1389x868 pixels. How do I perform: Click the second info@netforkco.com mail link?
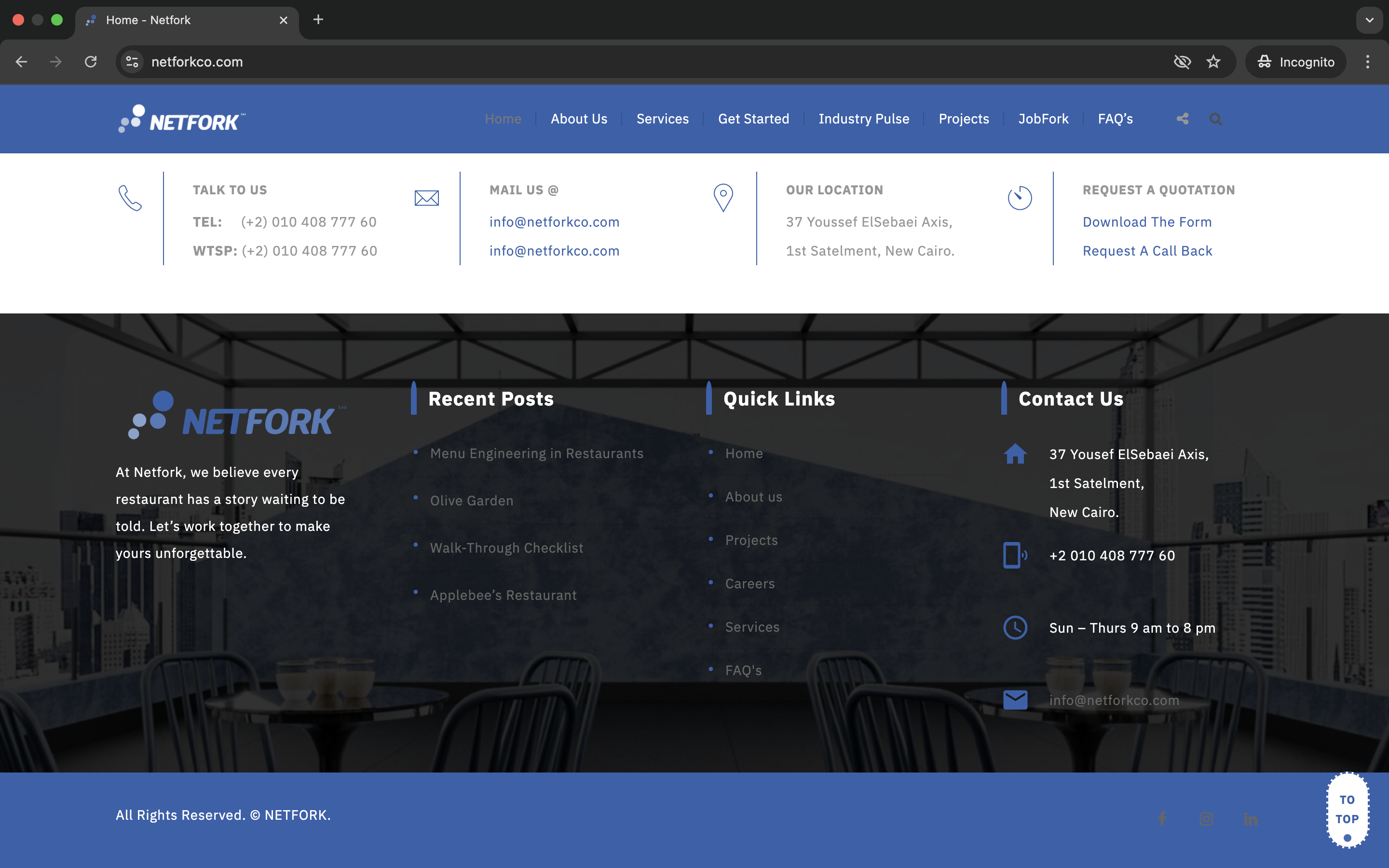pyautogui.click(x=555, y=251)
